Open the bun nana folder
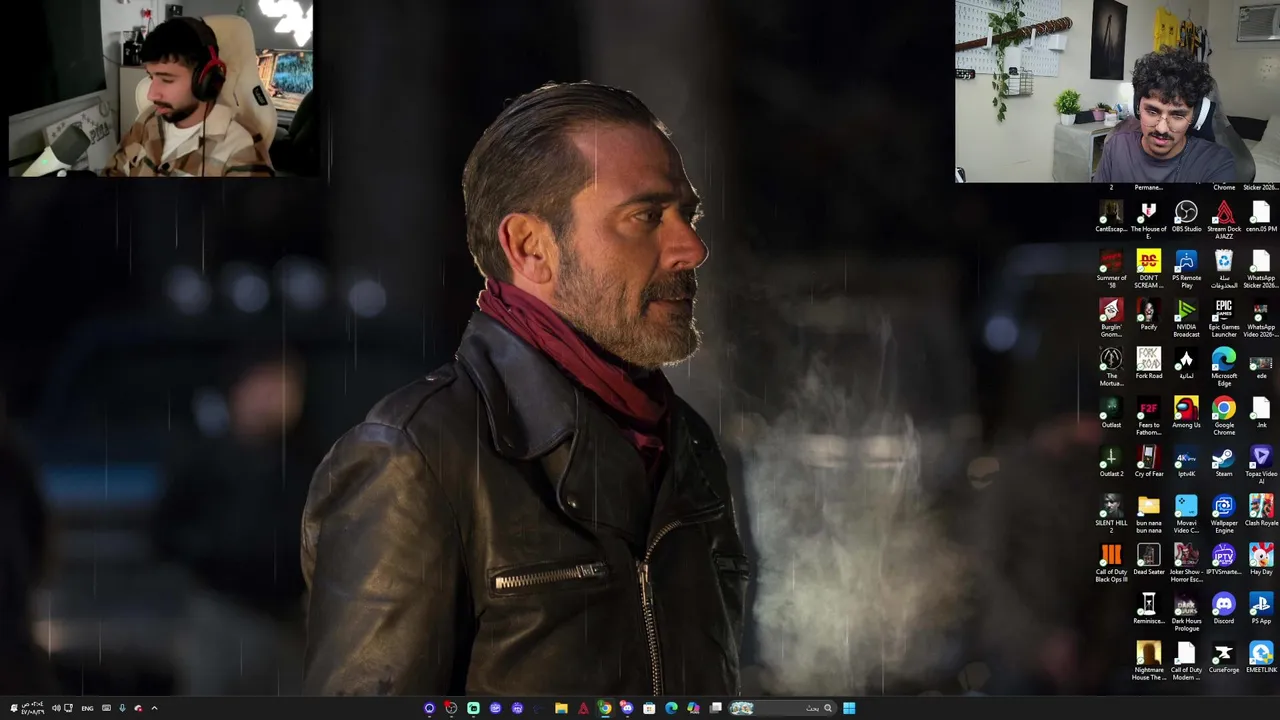 pos(1148,514)
